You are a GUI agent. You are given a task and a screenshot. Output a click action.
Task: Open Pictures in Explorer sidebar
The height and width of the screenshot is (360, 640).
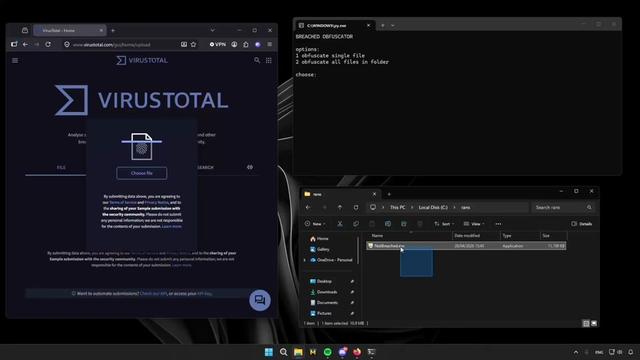coord(321,313)
